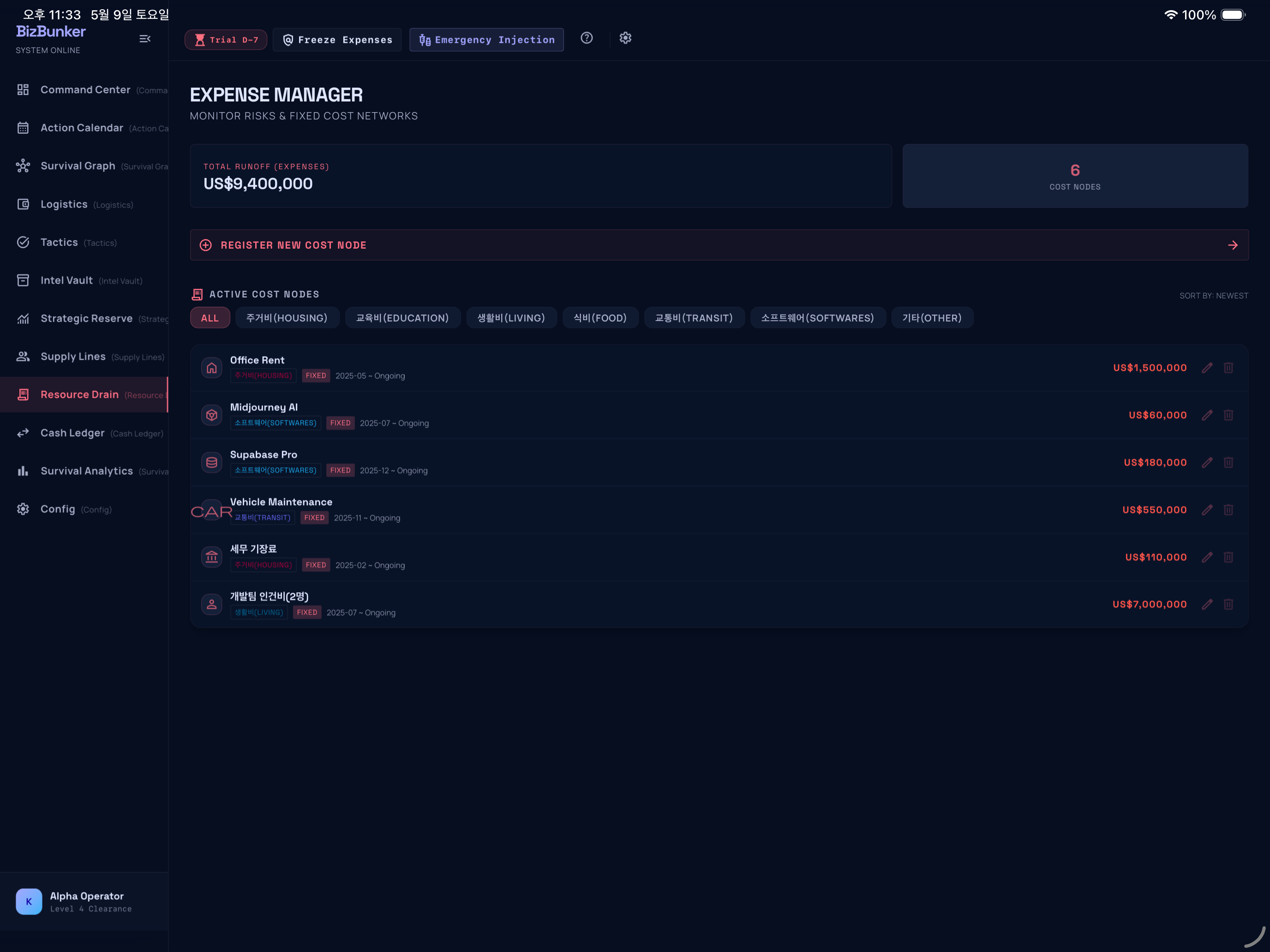Image resolution: width=1270 pixels, height=952 pixels.
Task: Filter by 소프트웨어(SOFTWARES) category
Action: (x=818, y=318)
